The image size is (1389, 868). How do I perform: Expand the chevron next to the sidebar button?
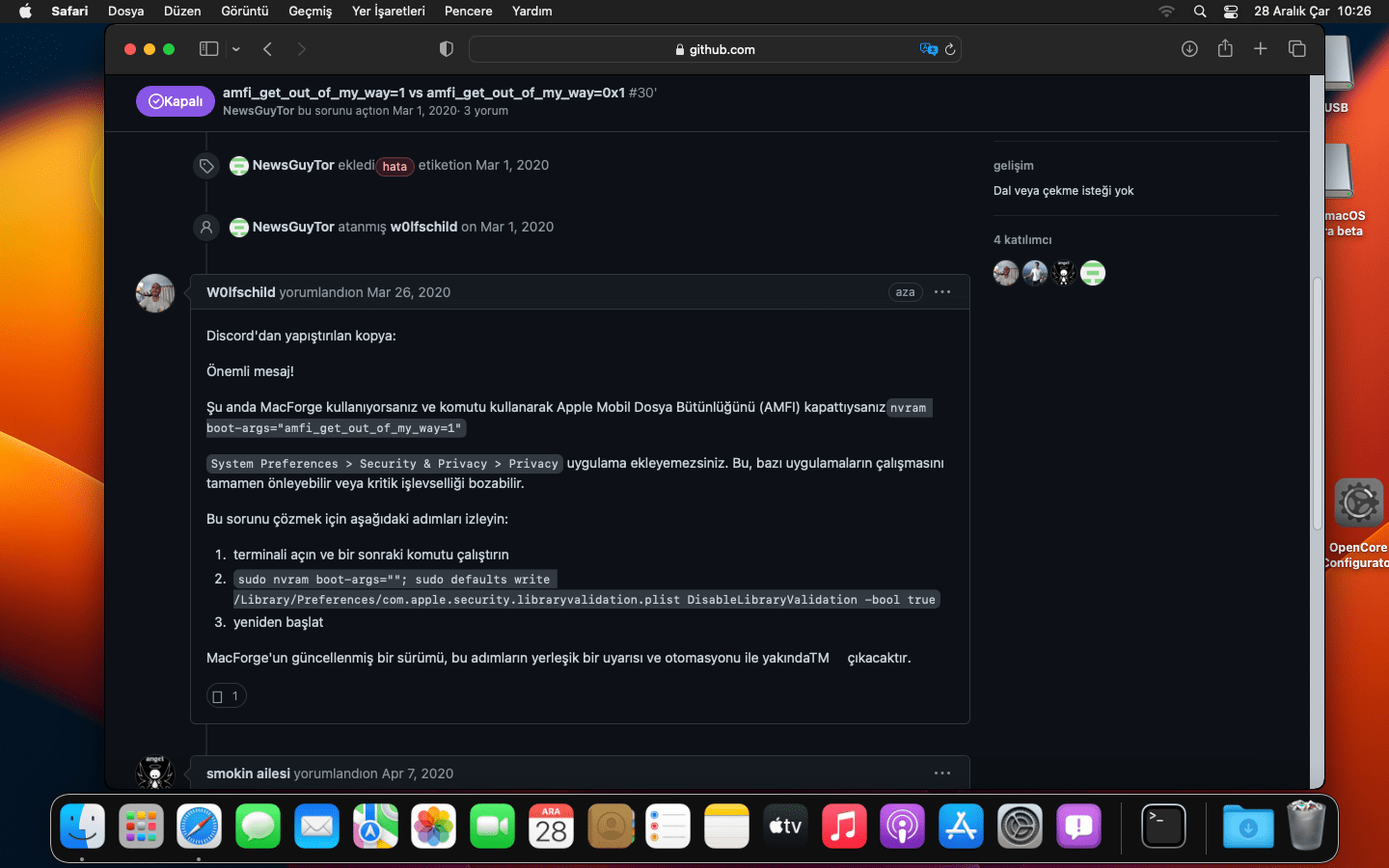[x=234, y=48]
